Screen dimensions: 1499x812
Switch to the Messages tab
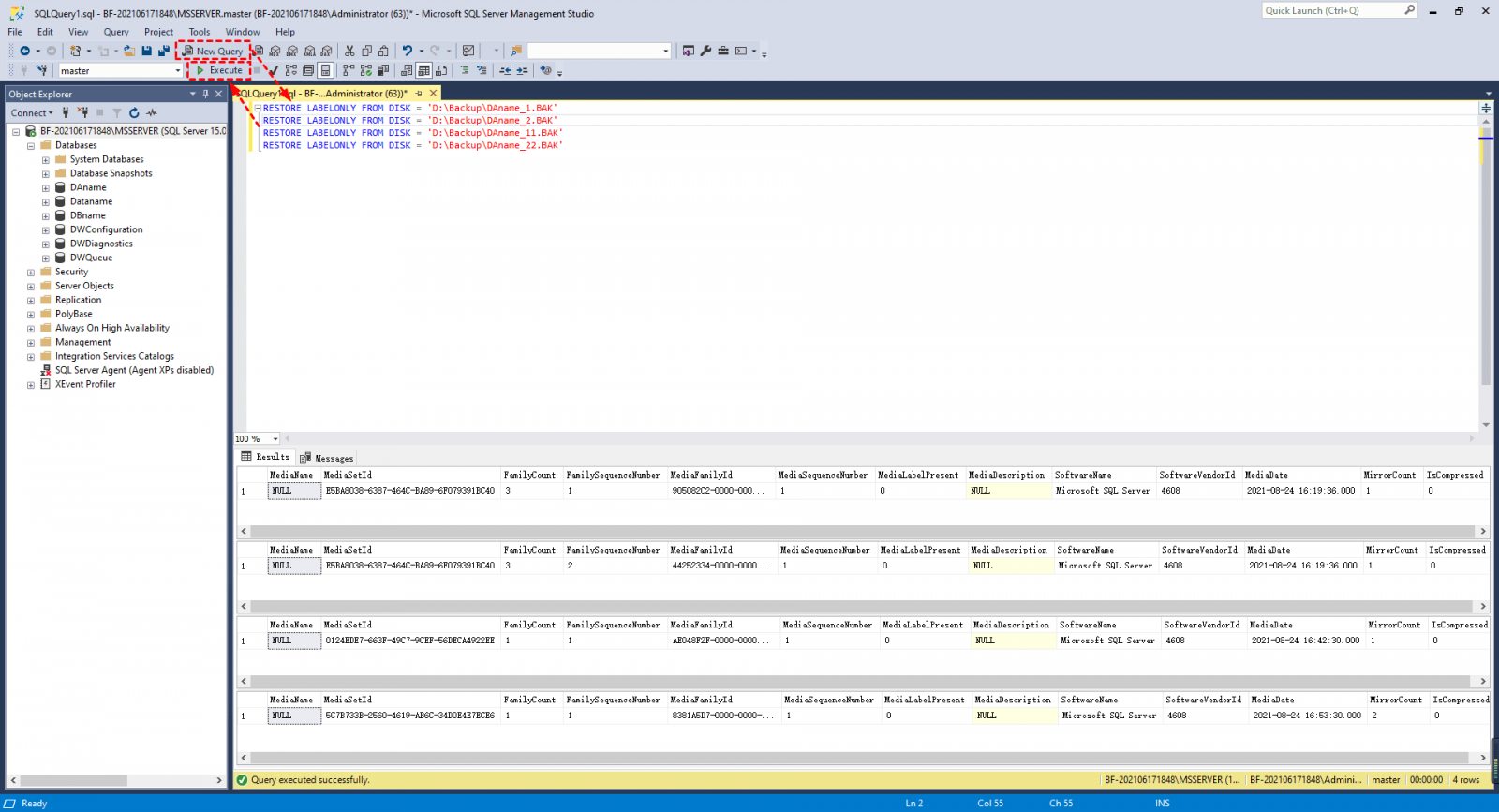click(x=327, y=458)
